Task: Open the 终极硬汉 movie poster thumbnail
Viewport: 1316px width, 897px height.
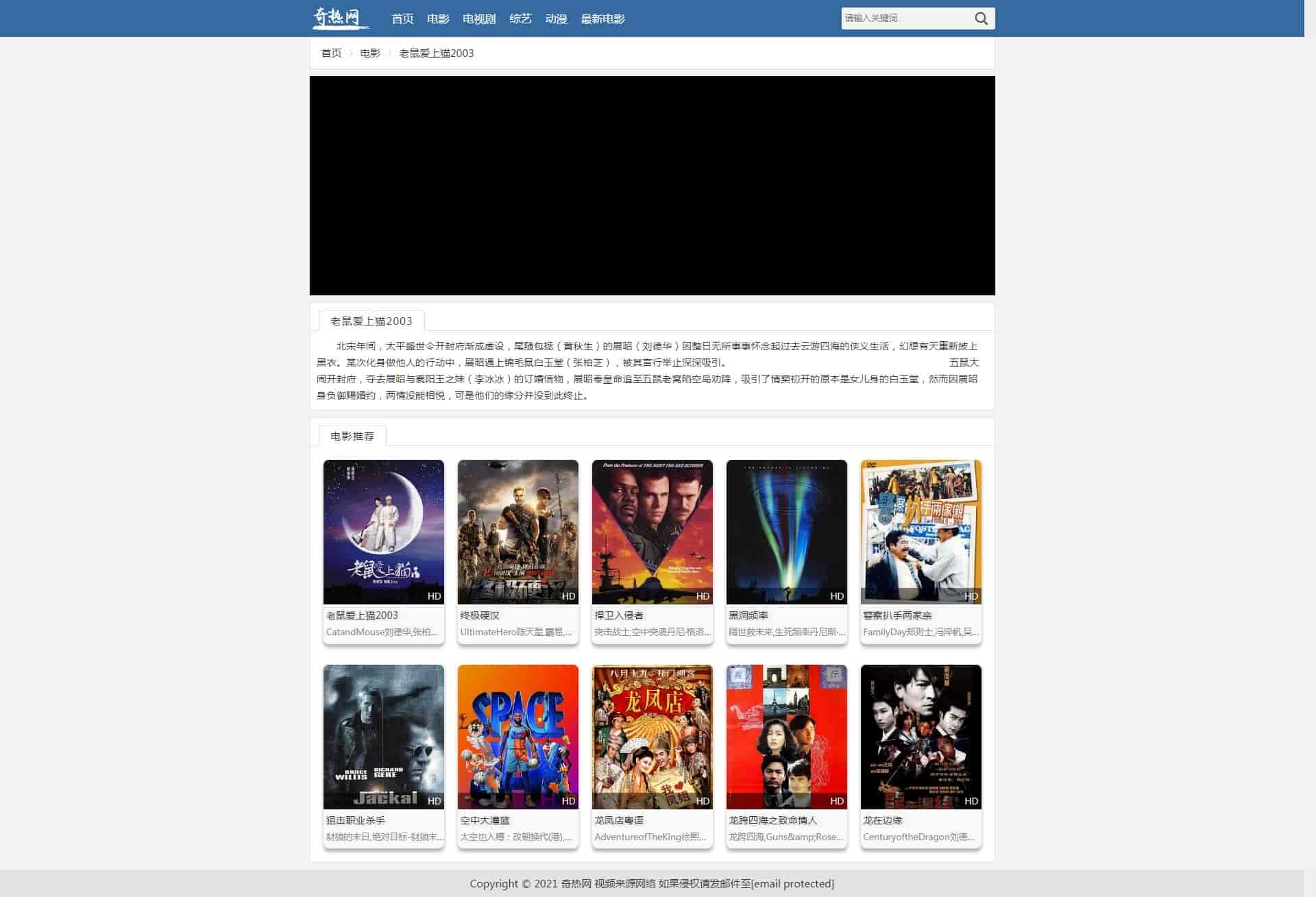Action: click(x=517, y=532)
